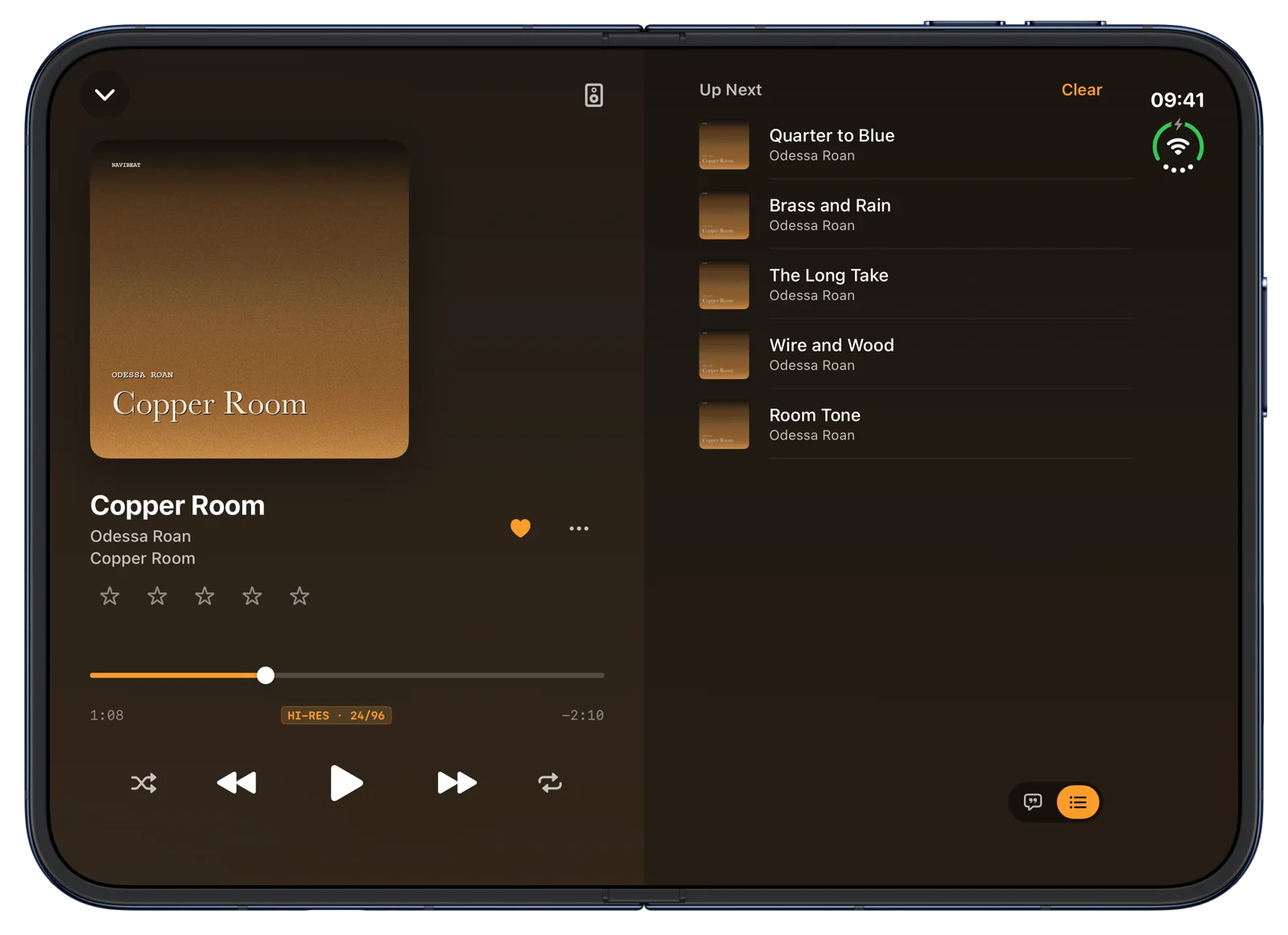Open the The Long Take album thumbnail
1288x935 pixels.
pyautogui.click(x=724, y=285)
